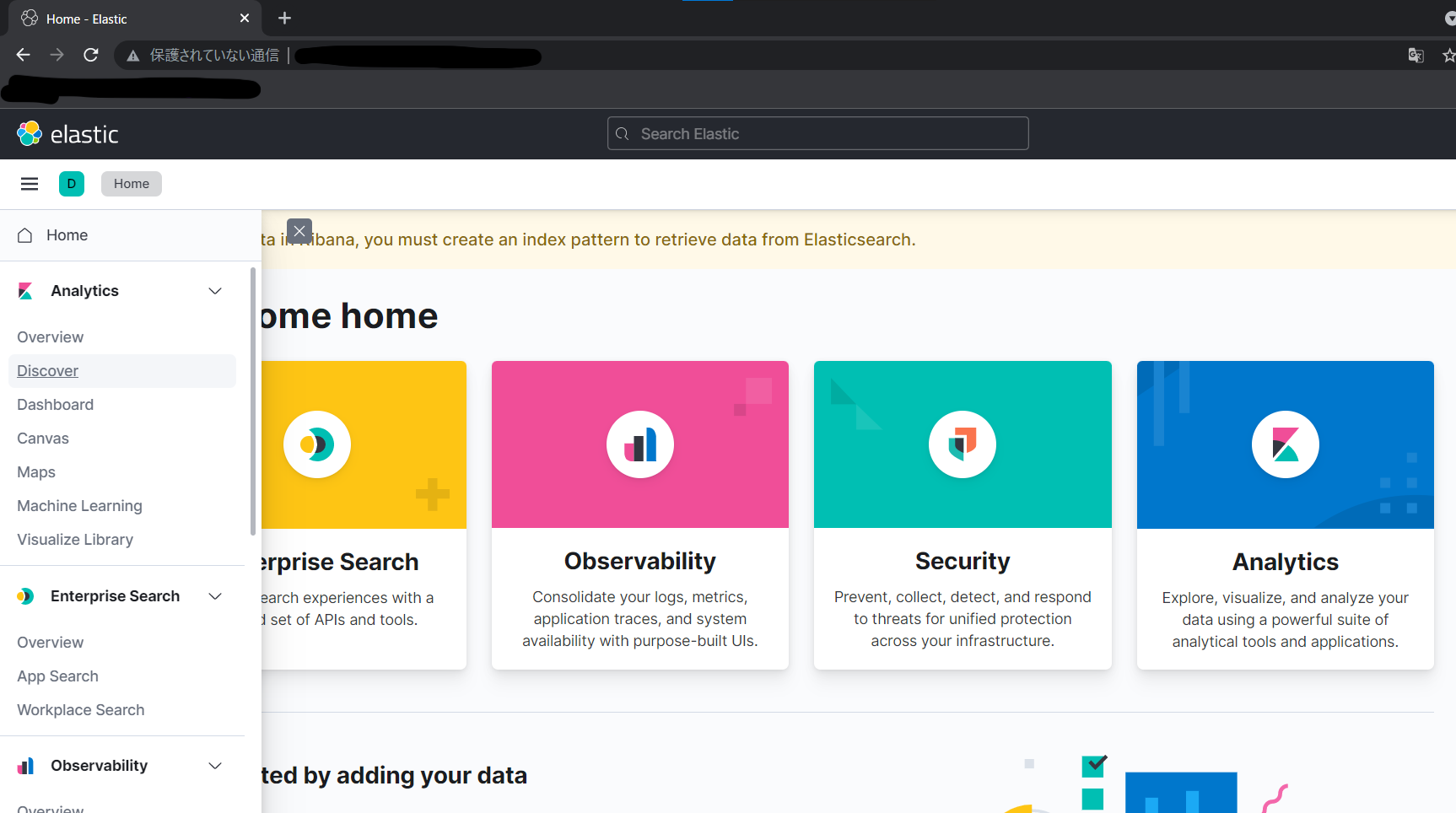Click Analytics card description text
1456x813 pixels.
(x=1286, y=620)
